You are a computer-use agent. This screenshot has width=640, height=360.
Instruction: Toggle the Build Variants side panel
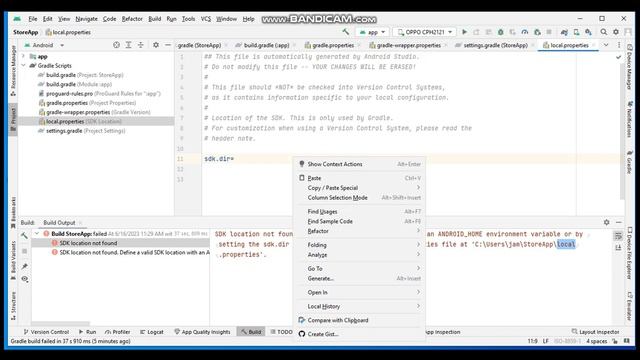tap(13, 260)
